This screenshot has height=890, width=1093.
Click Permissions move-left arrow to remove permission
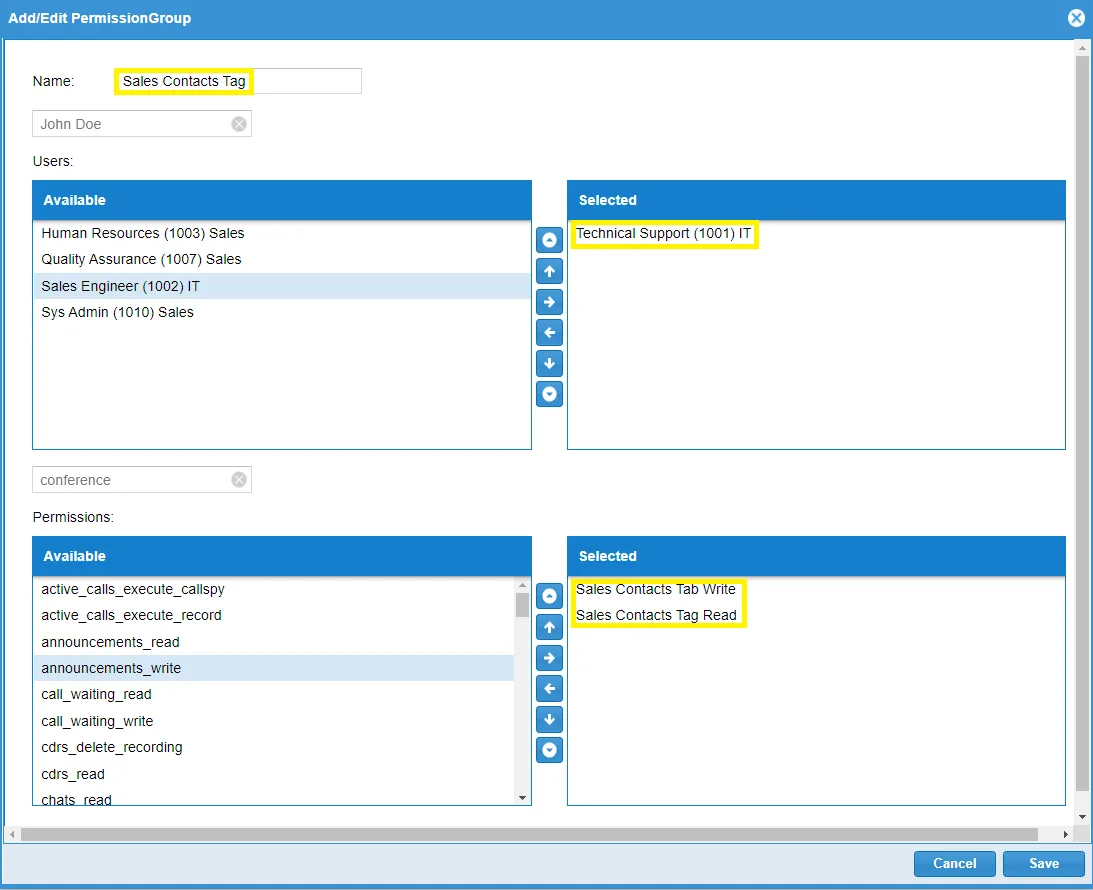tap(549, 689)
